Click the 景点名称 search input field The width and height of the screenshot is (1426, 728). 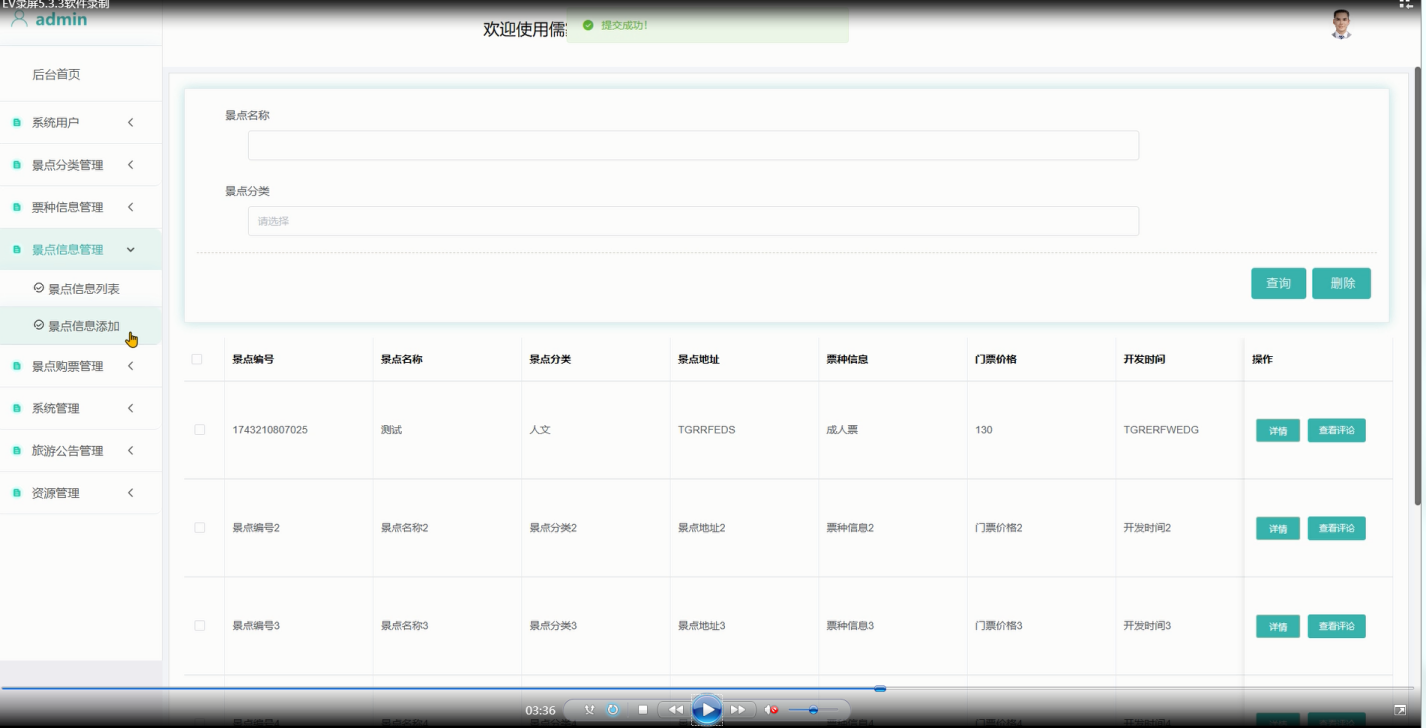pyautogui.click(x=693, y=145)
